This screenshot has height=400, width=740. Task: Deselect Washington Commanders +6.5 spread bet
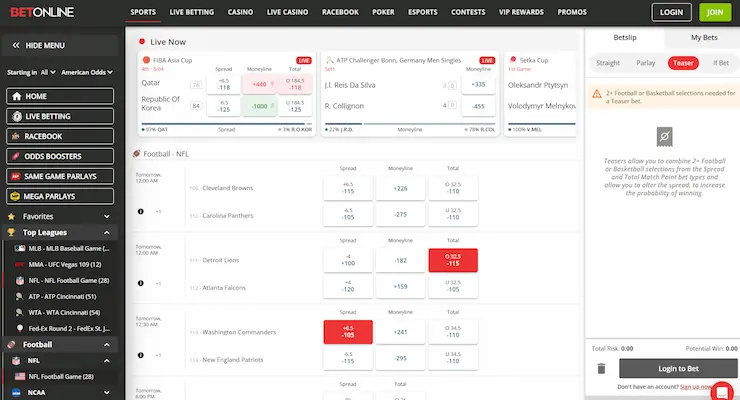(x=348, y=332)
